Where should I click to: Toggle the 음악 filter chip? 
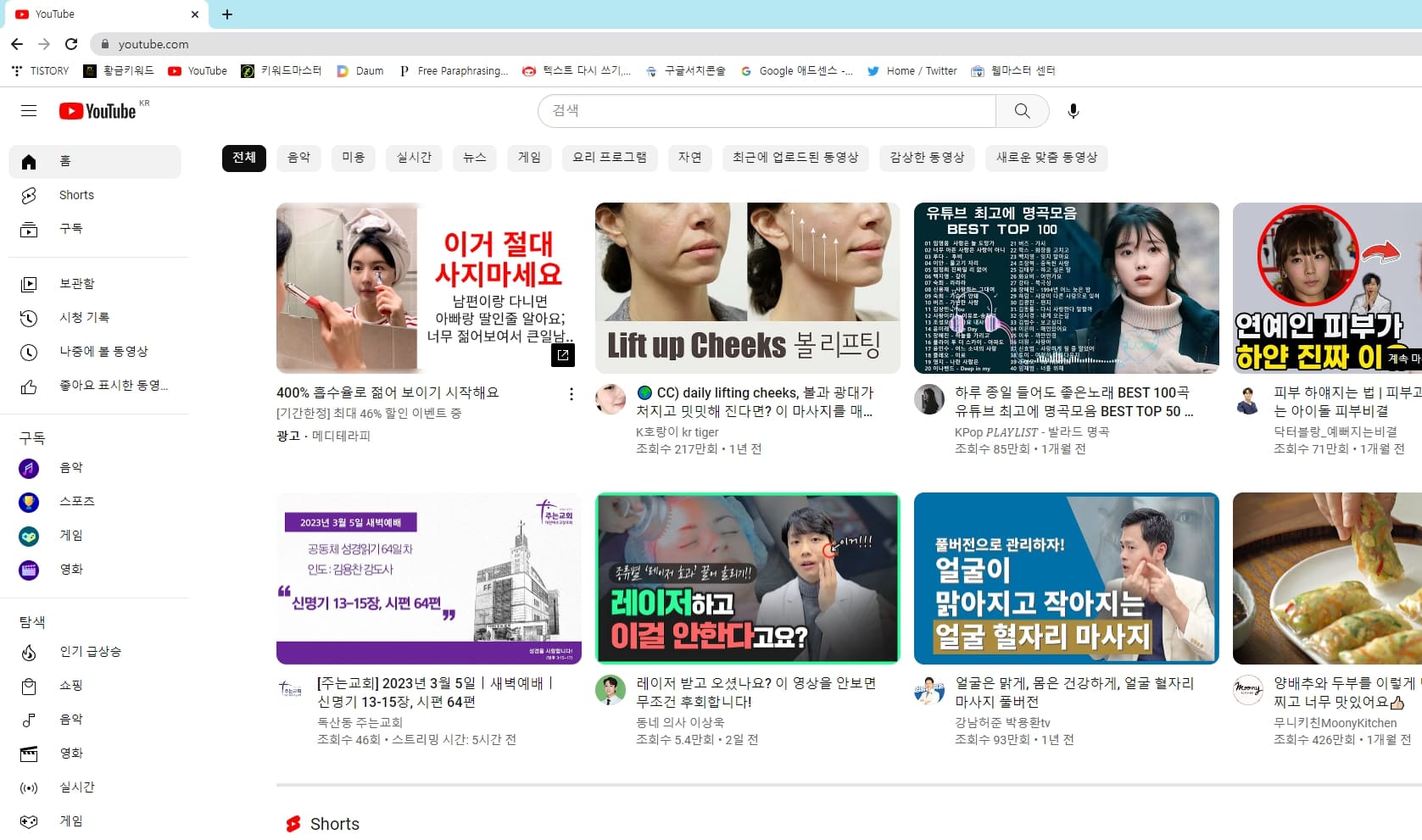298,158
